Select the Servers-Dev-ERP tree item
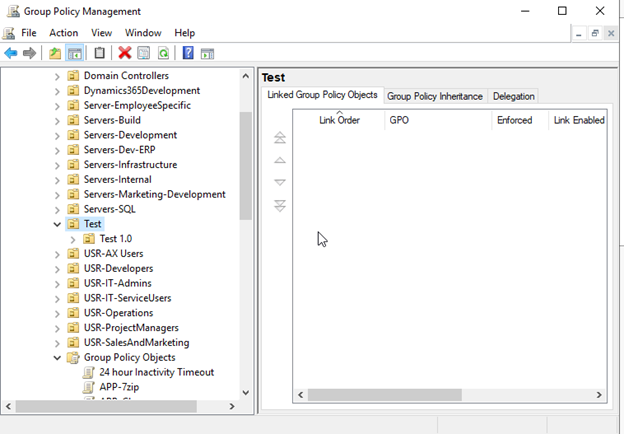This screenshot has width=624, height=434. pyautogui.click(x=119, y=150)
